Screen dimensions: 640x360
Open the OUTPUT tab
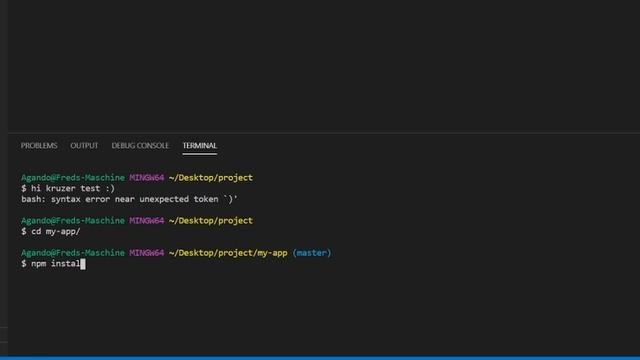point(84,146)
